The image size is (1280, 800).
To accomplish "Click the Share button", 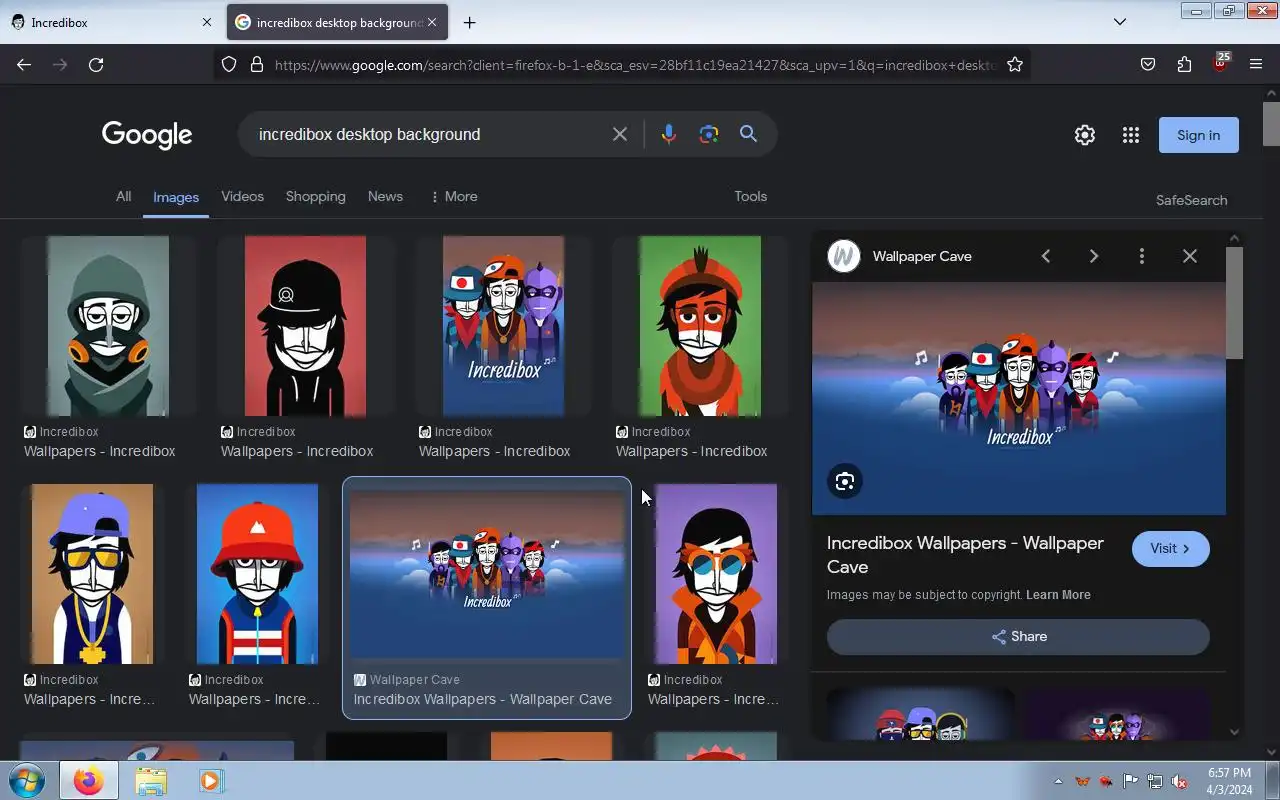I will click(1018, 636).
